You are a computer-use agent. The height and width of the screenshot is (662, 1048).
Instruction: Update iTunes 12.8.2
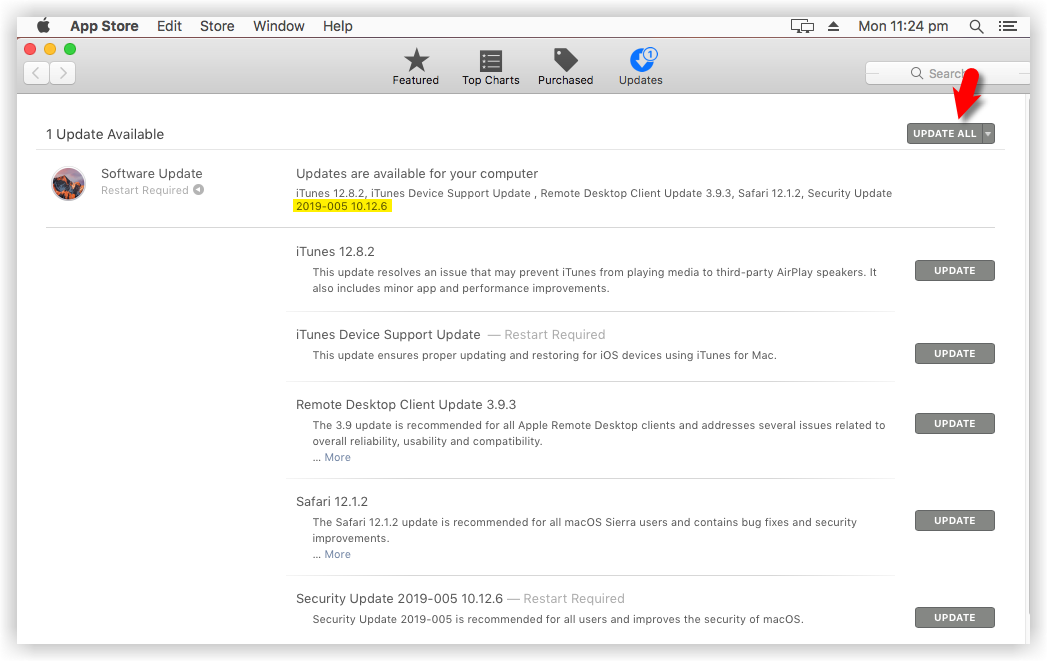point(954,271)
